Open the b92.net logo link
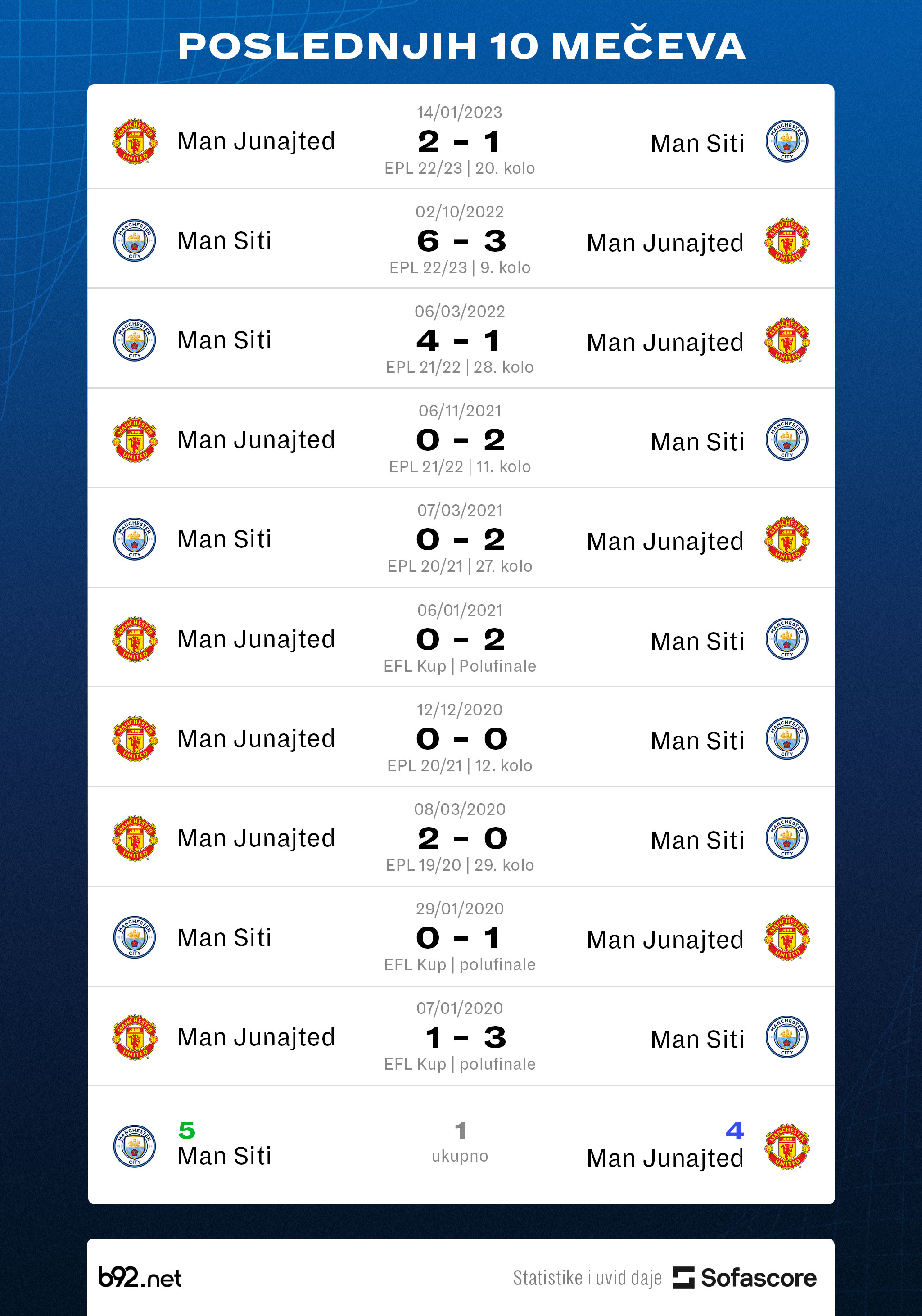The image size is (922, 1316). (x=140, y=1278)
